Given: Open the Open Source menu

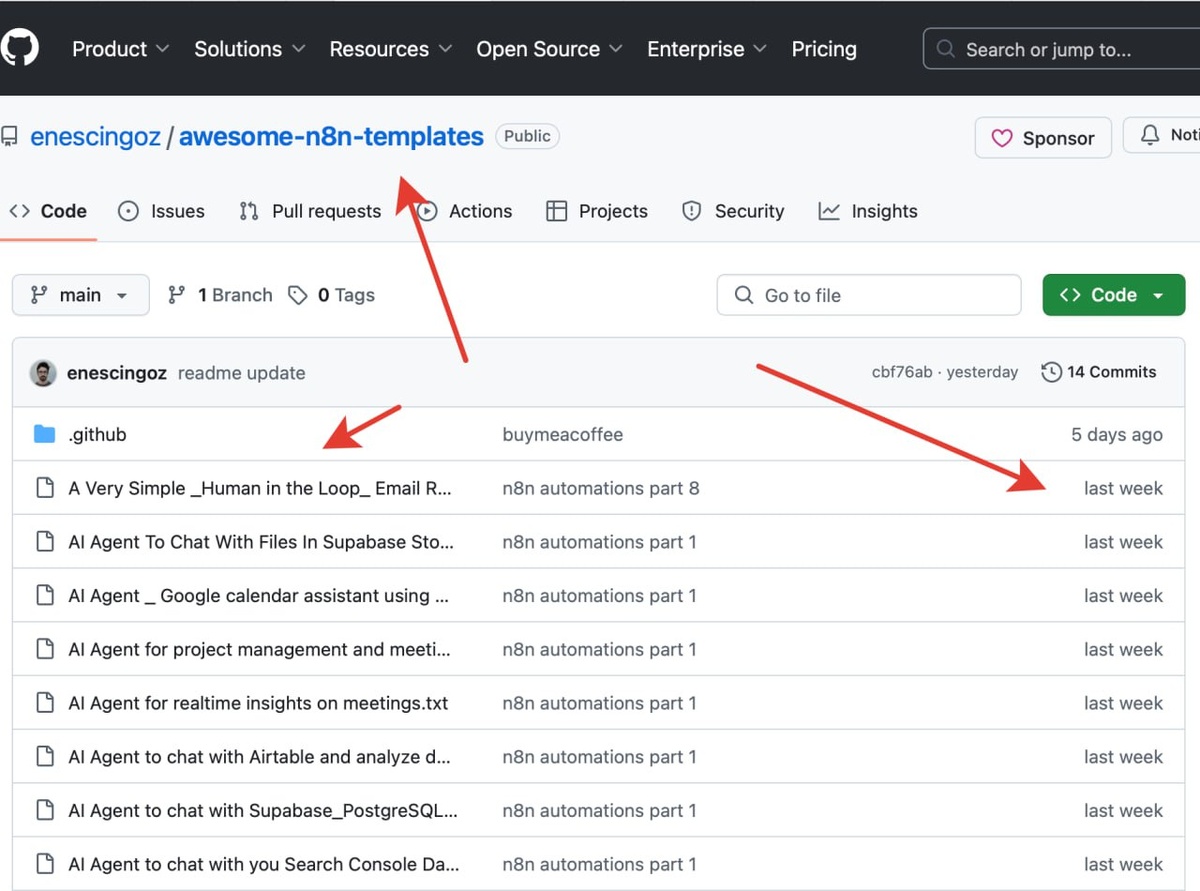Looking at the screenshot, I should 549,49.
